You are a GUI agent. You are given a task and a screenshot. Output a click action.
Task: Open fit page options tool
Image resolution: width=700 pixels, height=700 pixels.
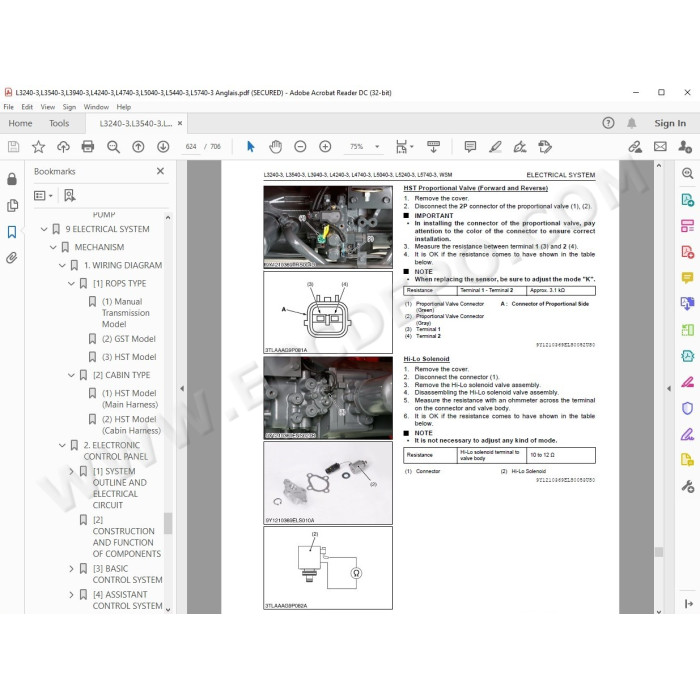[x=404, y=146]
